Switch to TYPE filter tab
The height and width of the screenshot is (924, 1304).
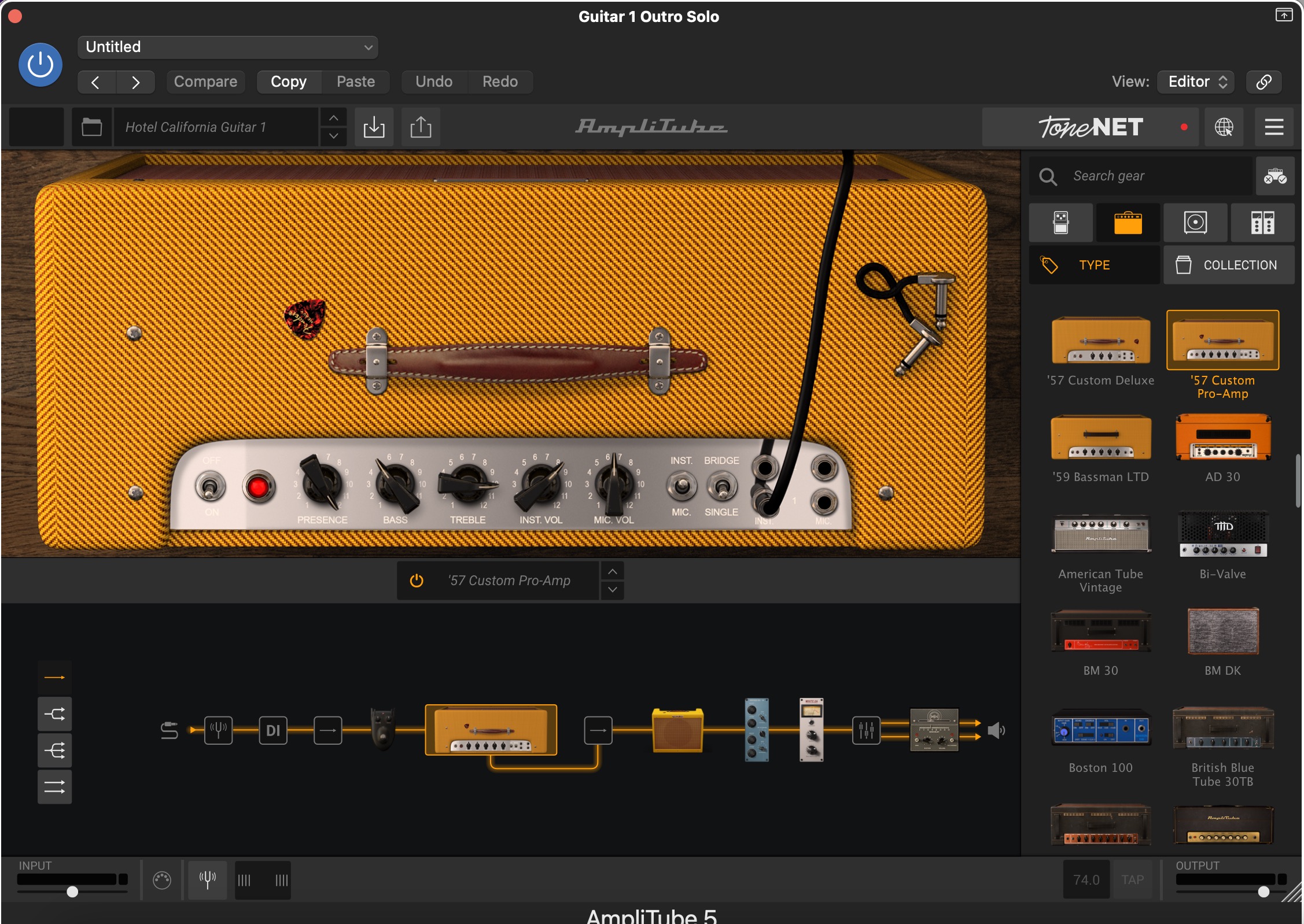1095,265
